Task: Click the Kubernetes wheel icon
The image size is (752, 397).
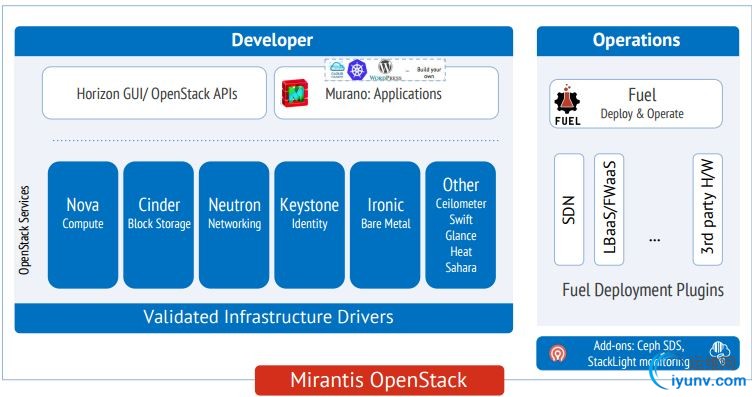Action: [357, 70]
